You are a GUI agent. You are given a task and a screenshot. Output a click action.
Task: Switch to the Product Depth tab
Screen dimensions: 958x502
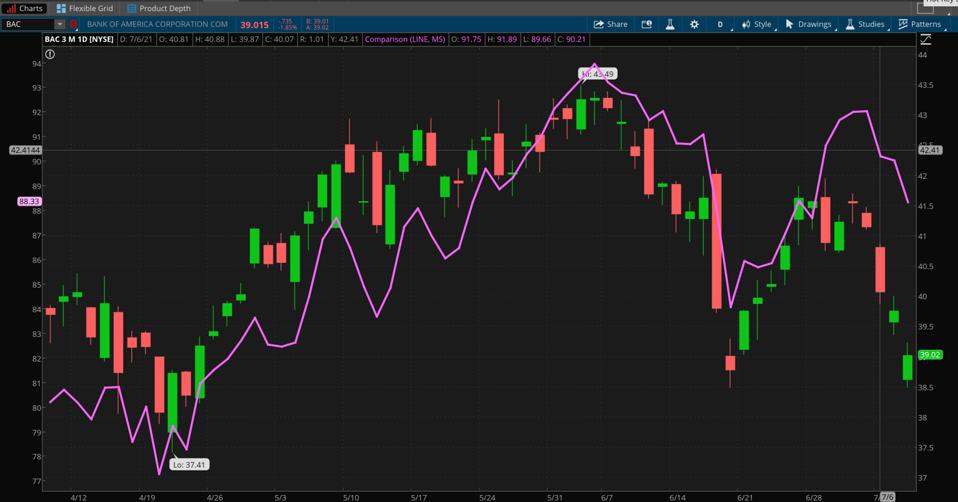tap(158, 8)
